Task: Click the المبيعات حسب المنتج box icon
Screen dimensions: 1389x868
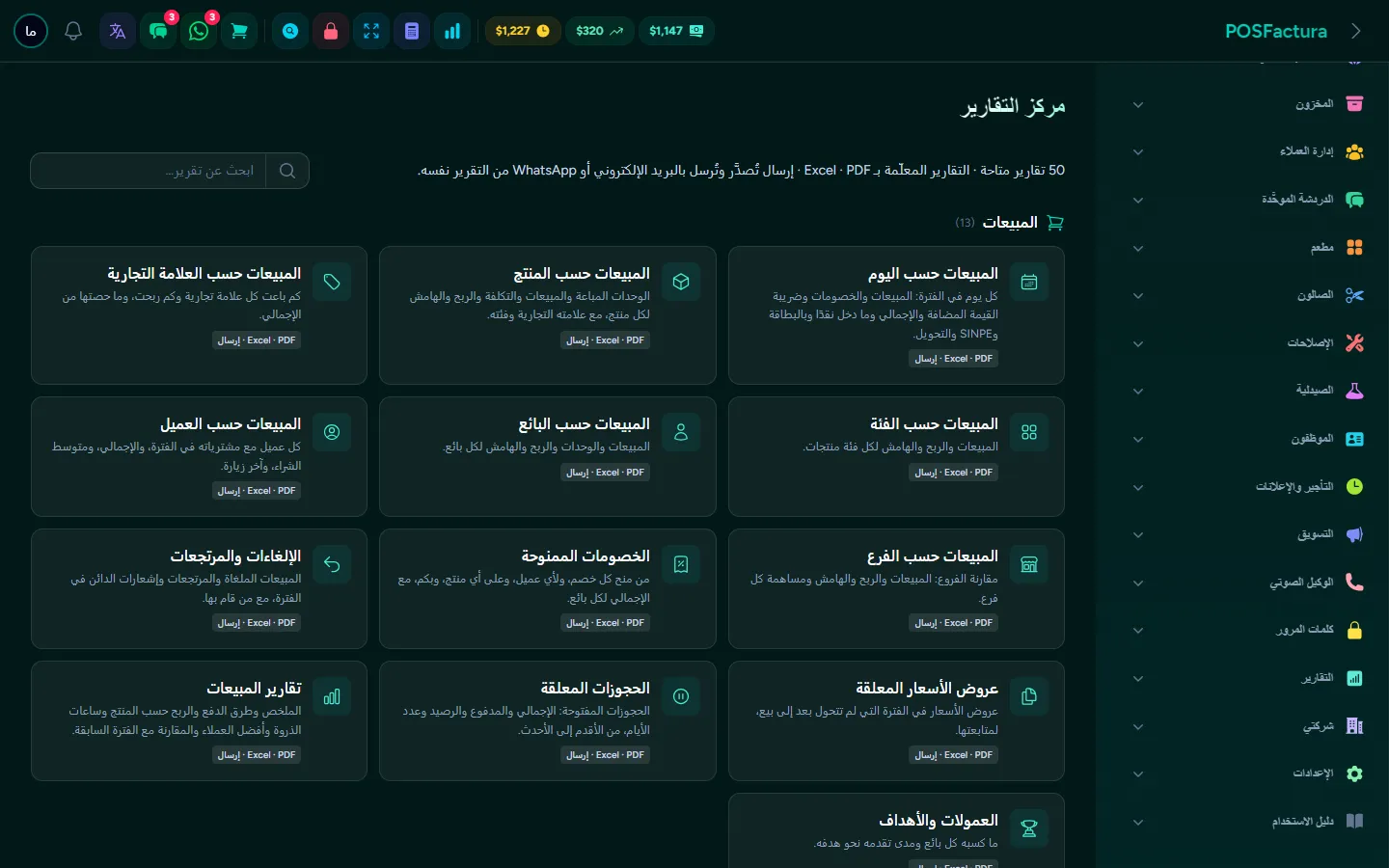Action: [x=681, y=282]
